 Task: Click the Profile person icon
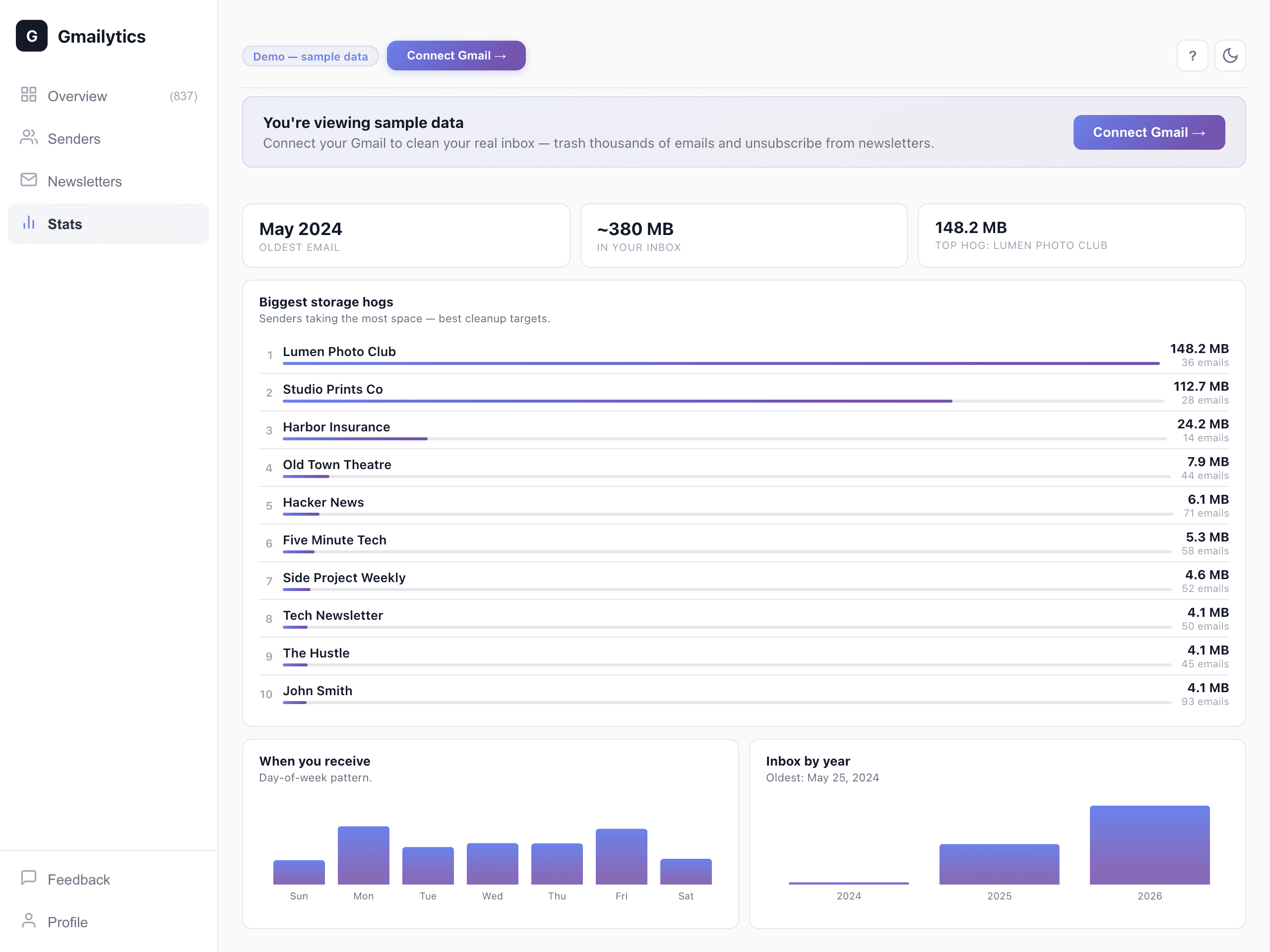[29, 920]
